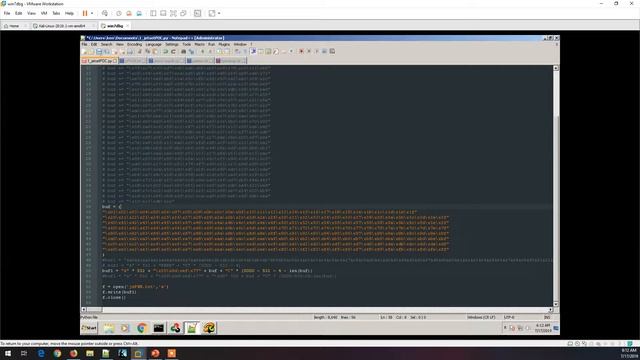The width and height of the screenshot is (640, 360).
Task: Expand the stretch guest dropdown arrow in VMware
Action: point(219,13)
